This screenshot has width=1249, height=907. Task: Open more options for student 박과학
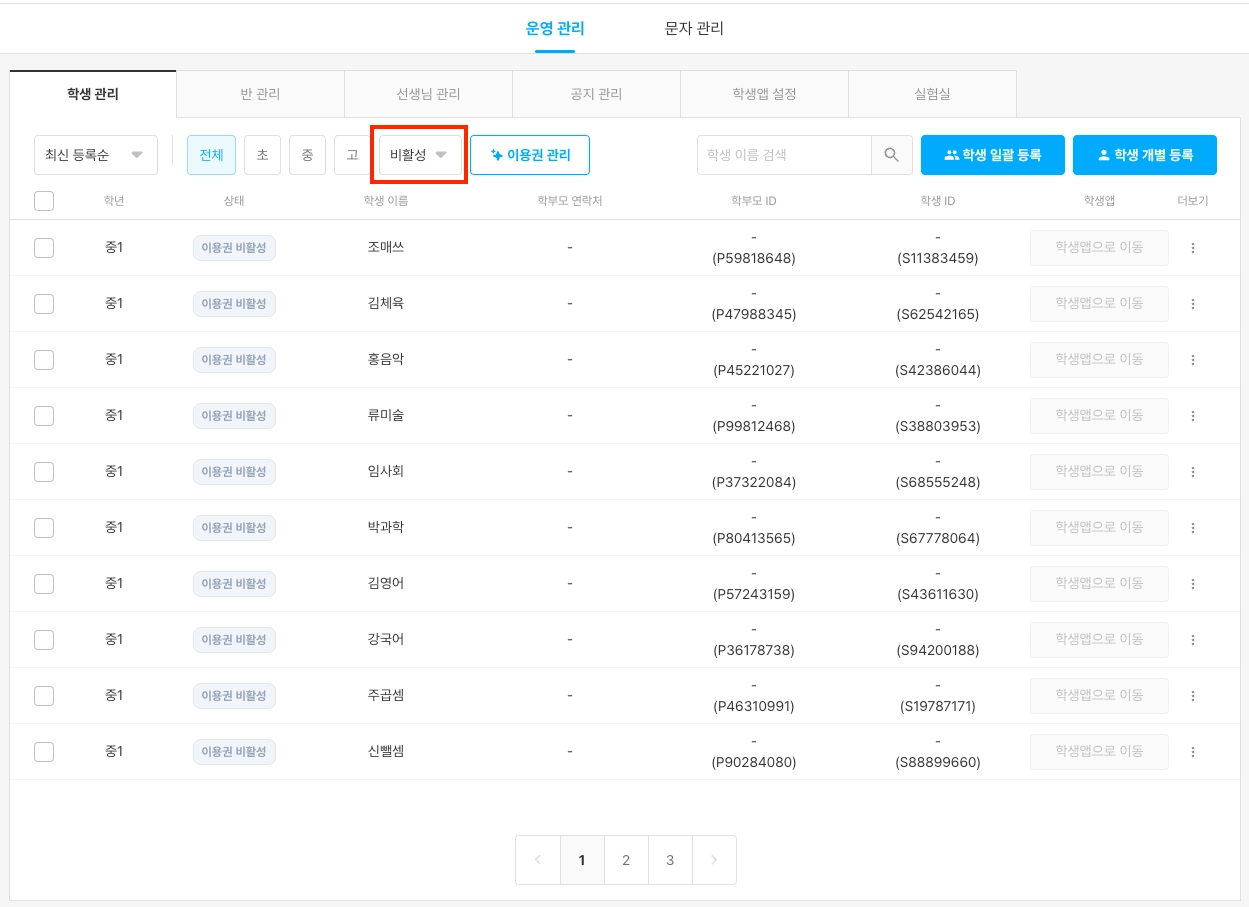[x=1193, y=528]
